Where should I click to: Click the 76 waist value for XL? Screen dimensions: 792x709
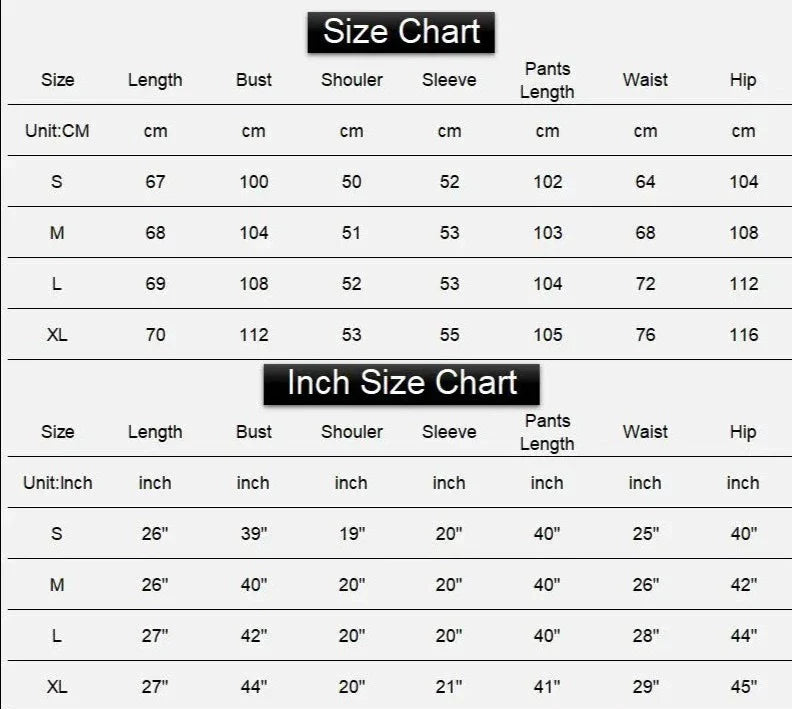click(x=645, y=335)
